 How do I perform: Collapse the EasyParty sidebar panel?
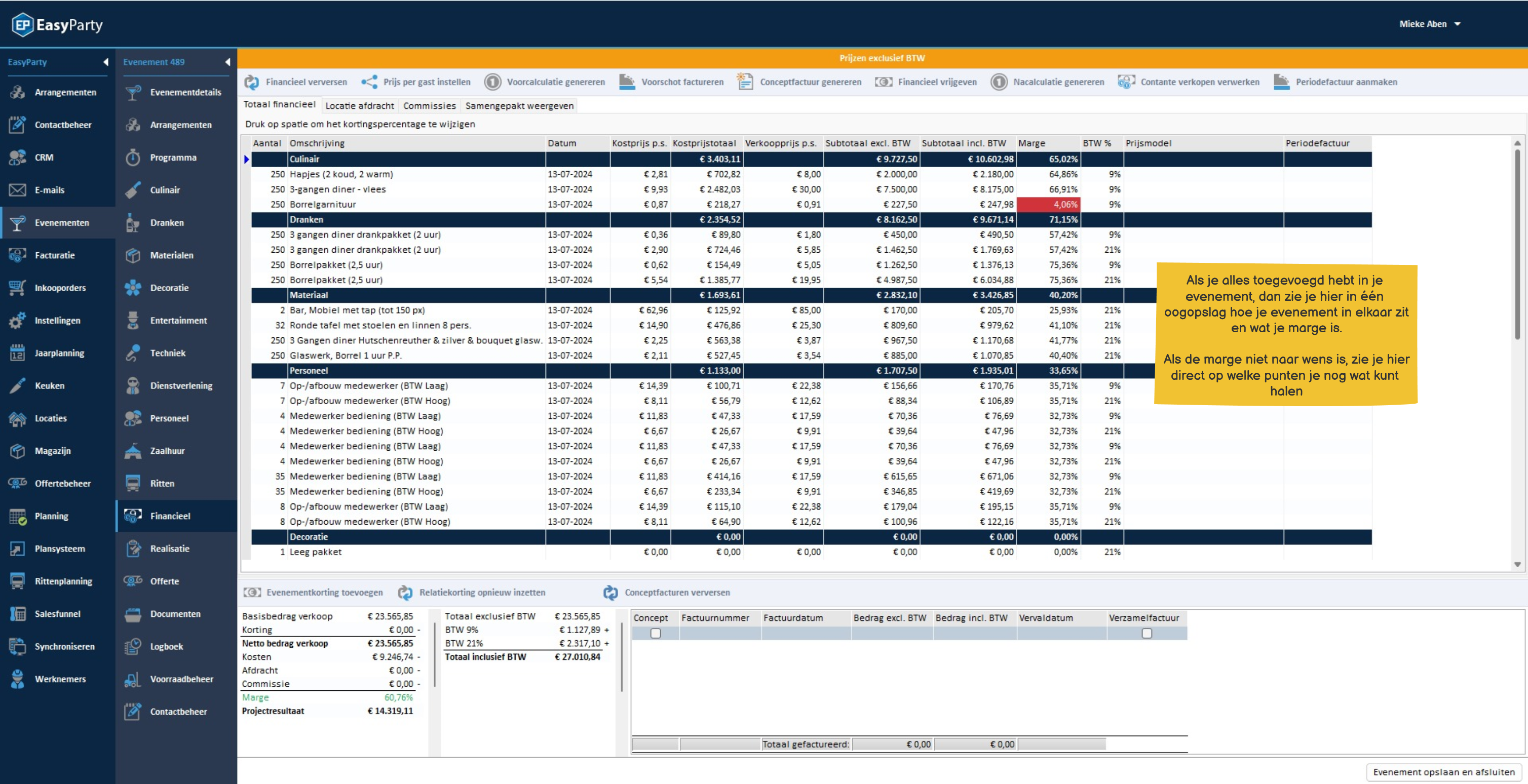click(105, 62)
